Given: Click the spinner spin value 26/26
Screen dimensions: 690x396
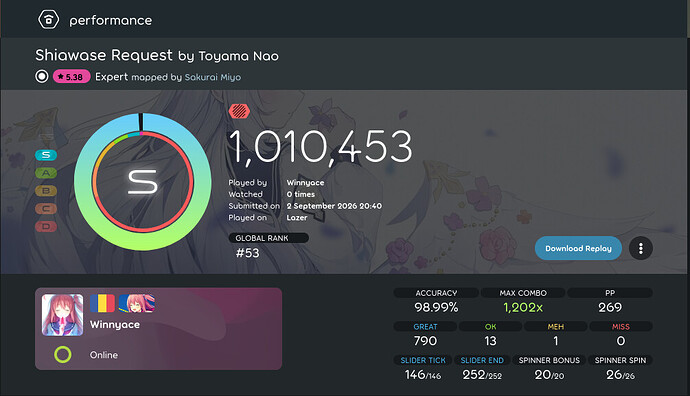Looking at the screenshot, I should pyautogui.click(x=620, y=374).
